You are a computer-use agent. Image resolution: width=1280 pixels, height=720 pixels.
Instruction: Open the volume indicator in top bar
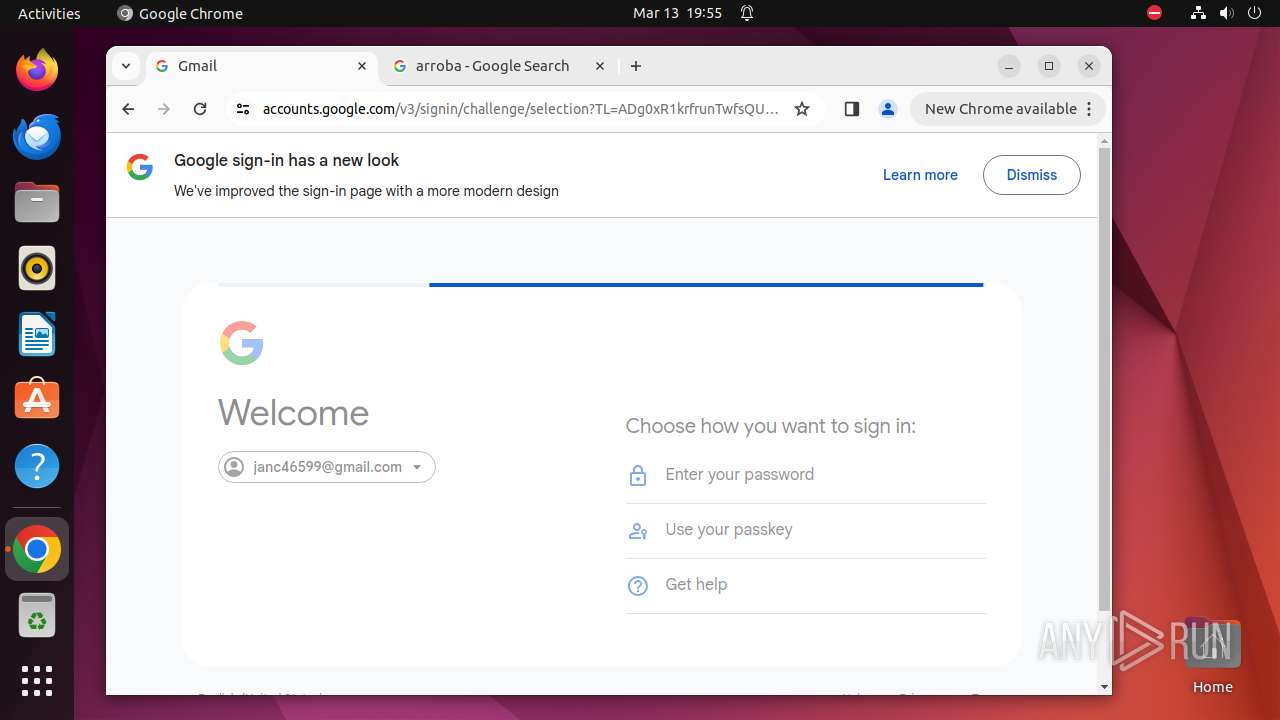[x=1226, y=13]
